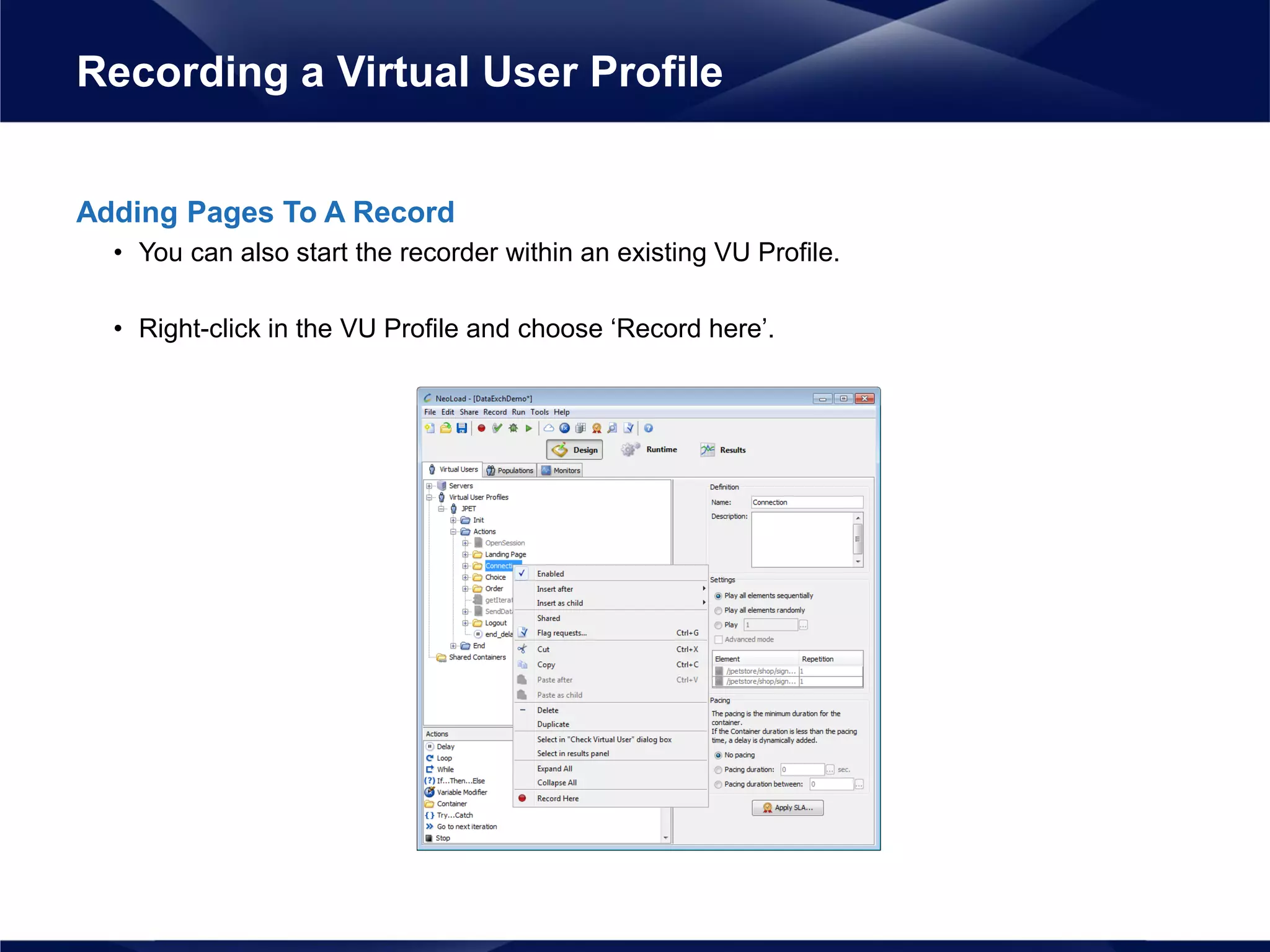Select the If...Then...Else action icon

tap(430, 781)
